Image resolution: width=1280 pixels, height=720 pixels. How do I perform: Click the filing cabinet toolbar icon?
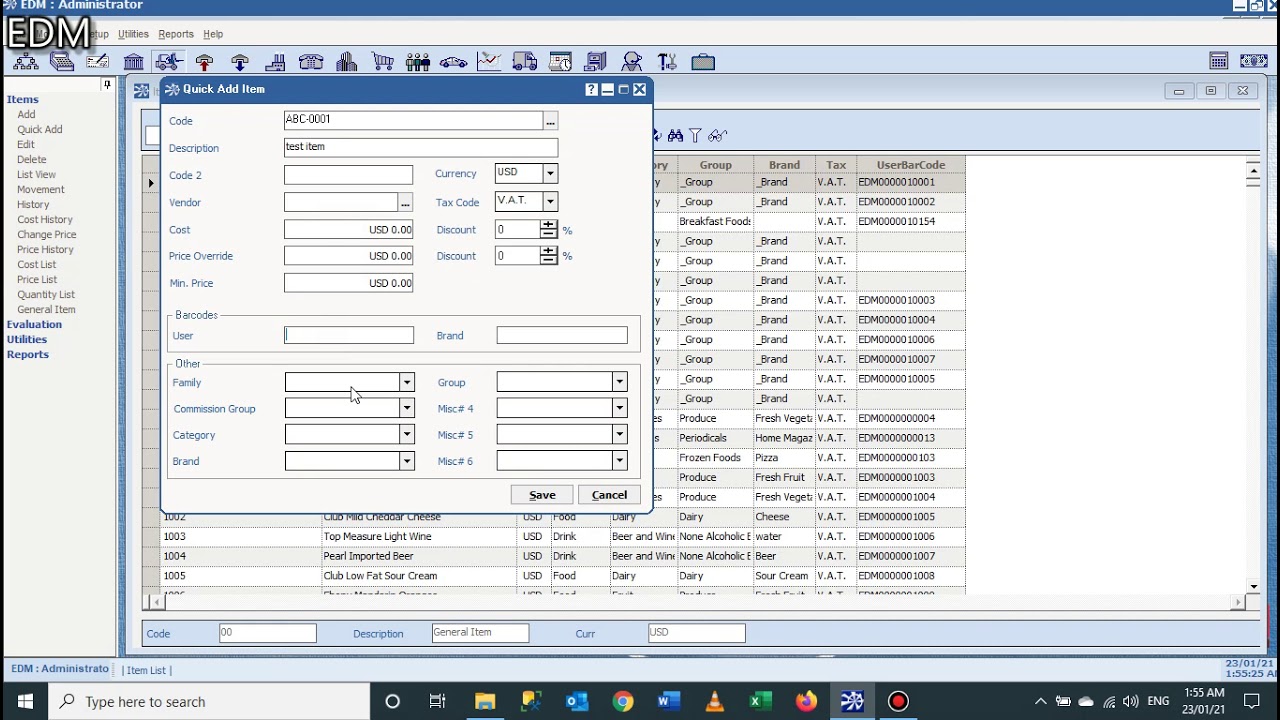click(596, 62)
